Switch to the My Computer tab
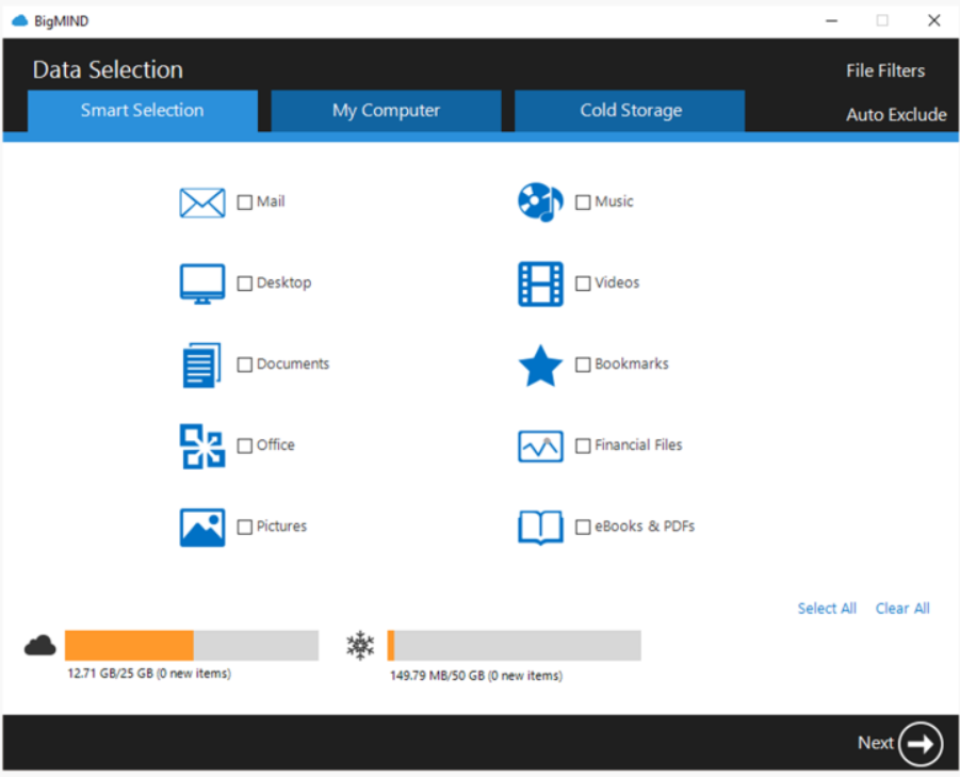The height and width of the screenshot is (777, 960). click(385, 110)
